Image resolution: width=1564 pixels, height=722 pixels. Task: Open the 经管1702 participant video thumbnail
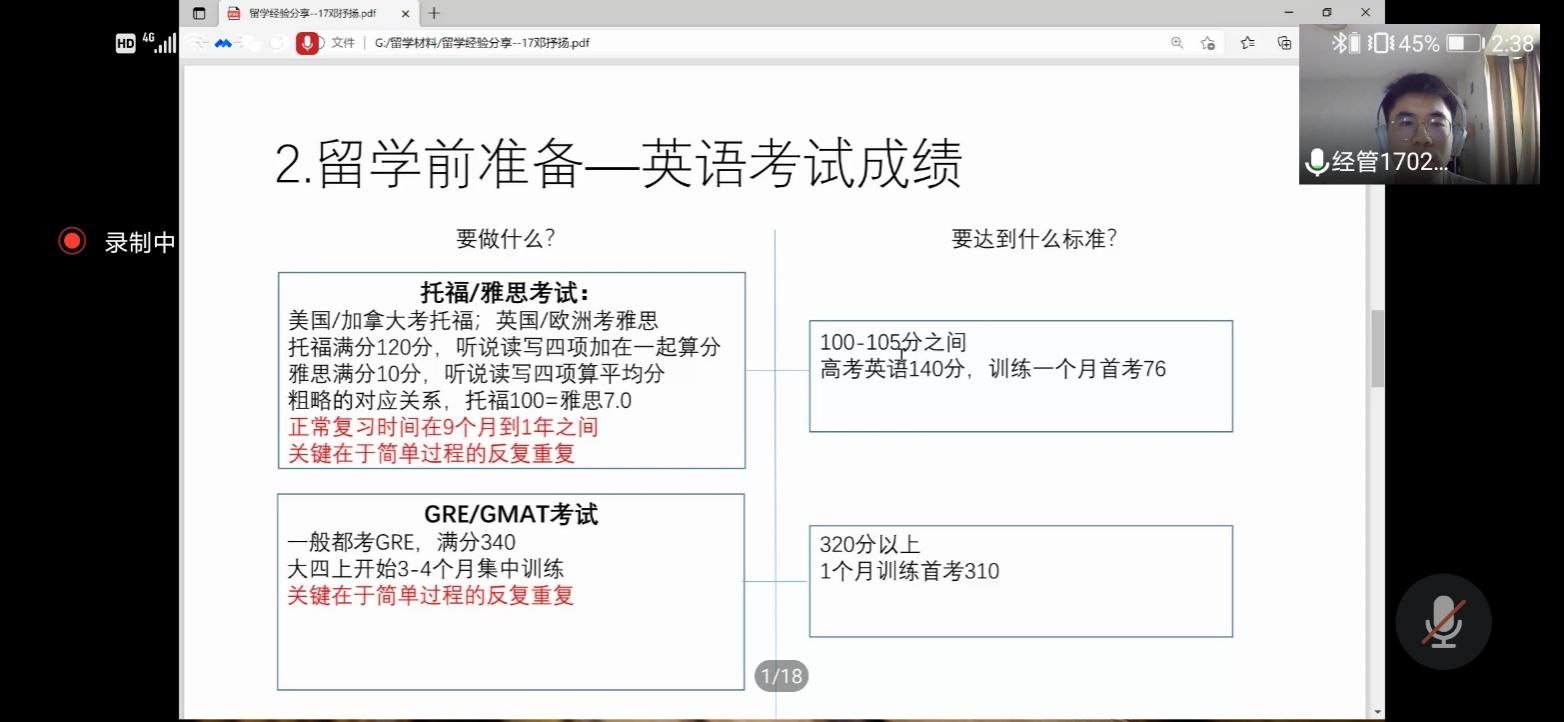point(1419,104)
